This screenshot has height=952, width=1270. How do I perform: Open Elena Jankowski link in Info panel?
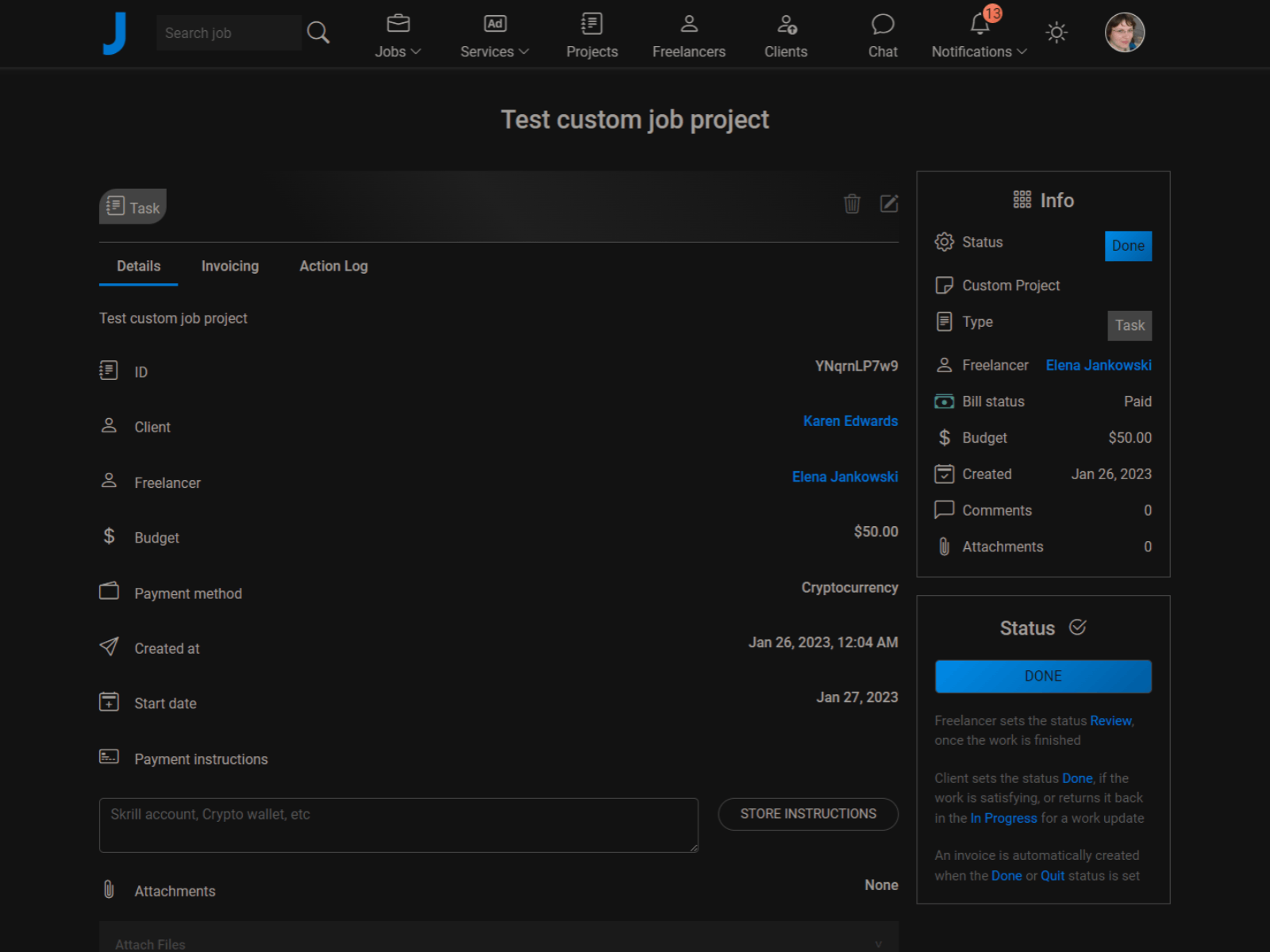click(1099, 366)
